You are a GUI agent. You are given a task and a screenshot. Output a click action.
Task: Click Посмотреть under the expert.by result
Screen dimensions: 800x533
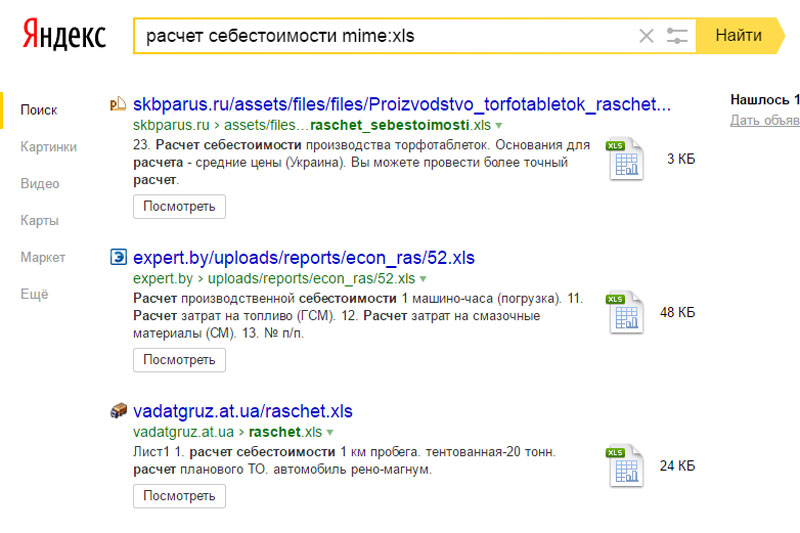click(179, 360)
